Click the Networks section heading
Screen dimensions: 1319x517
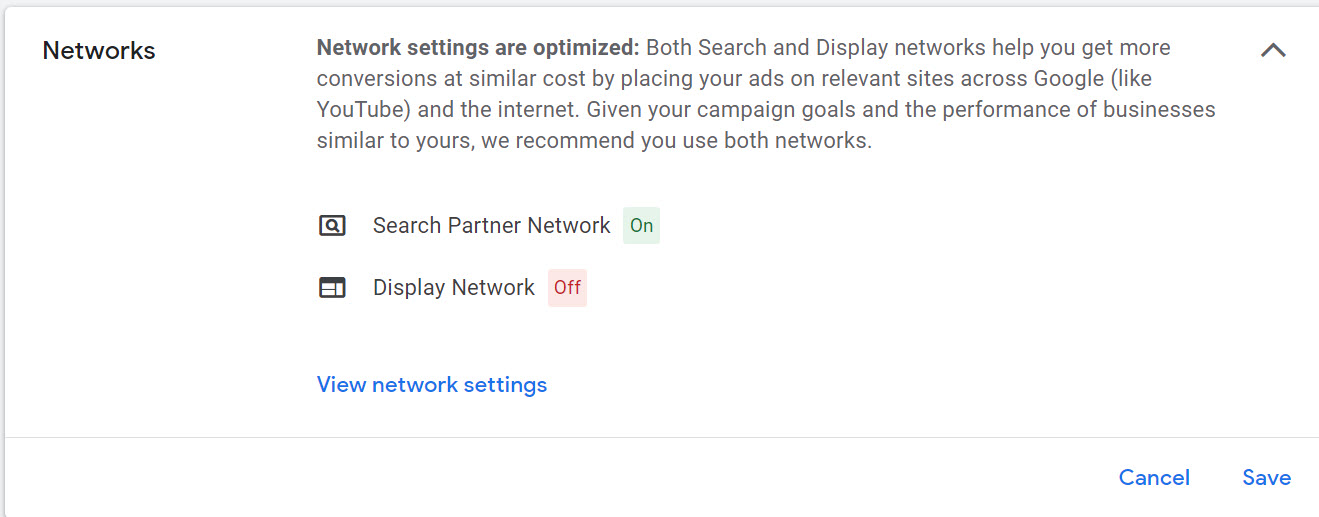[x=99, y=51]
